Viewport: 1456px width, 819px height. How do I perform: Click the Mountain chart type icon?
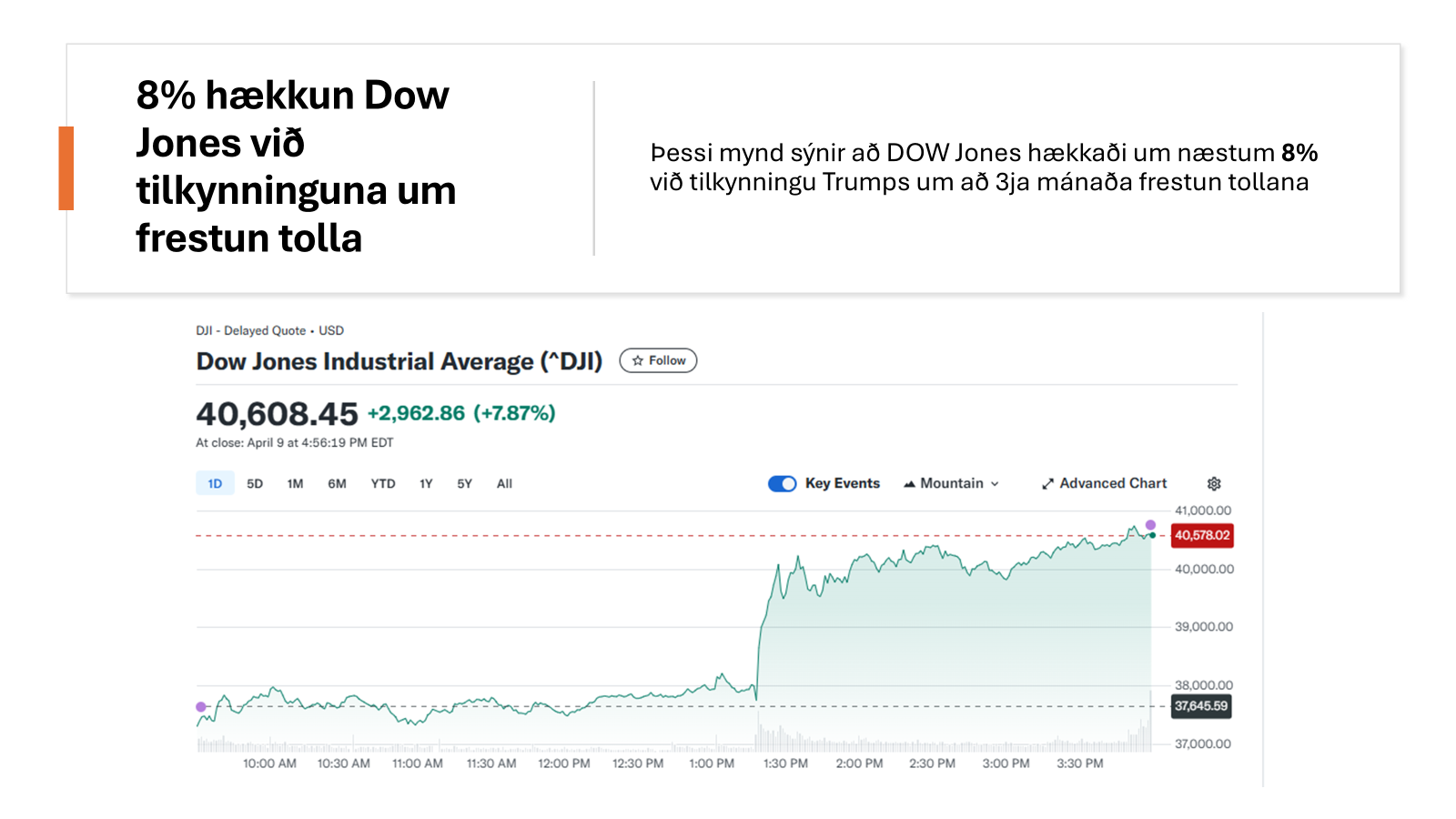click(909, 484)
